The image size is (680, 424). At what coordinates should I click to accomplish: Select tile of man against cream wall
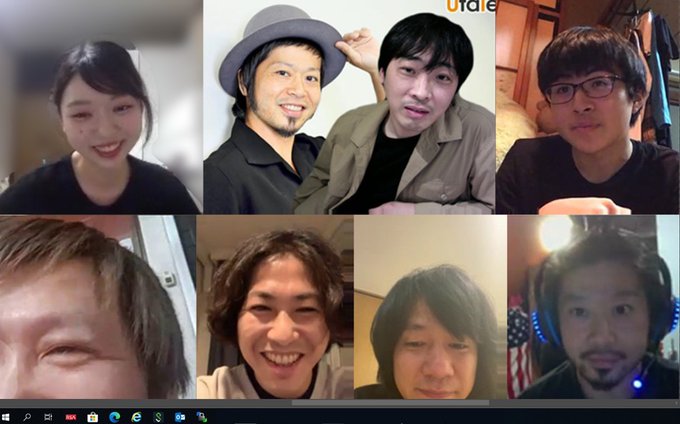click(x=431, y=307)
